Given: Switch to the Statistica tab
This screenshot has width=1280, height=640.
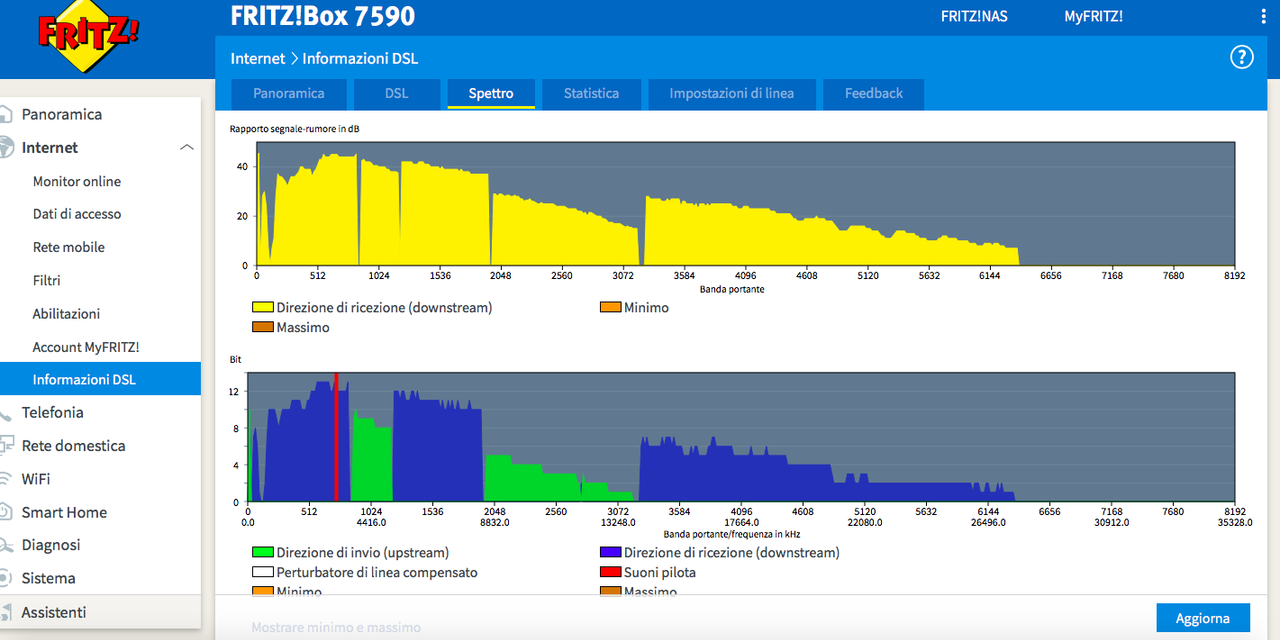Looking at the screenshot, I should [591, 94].
